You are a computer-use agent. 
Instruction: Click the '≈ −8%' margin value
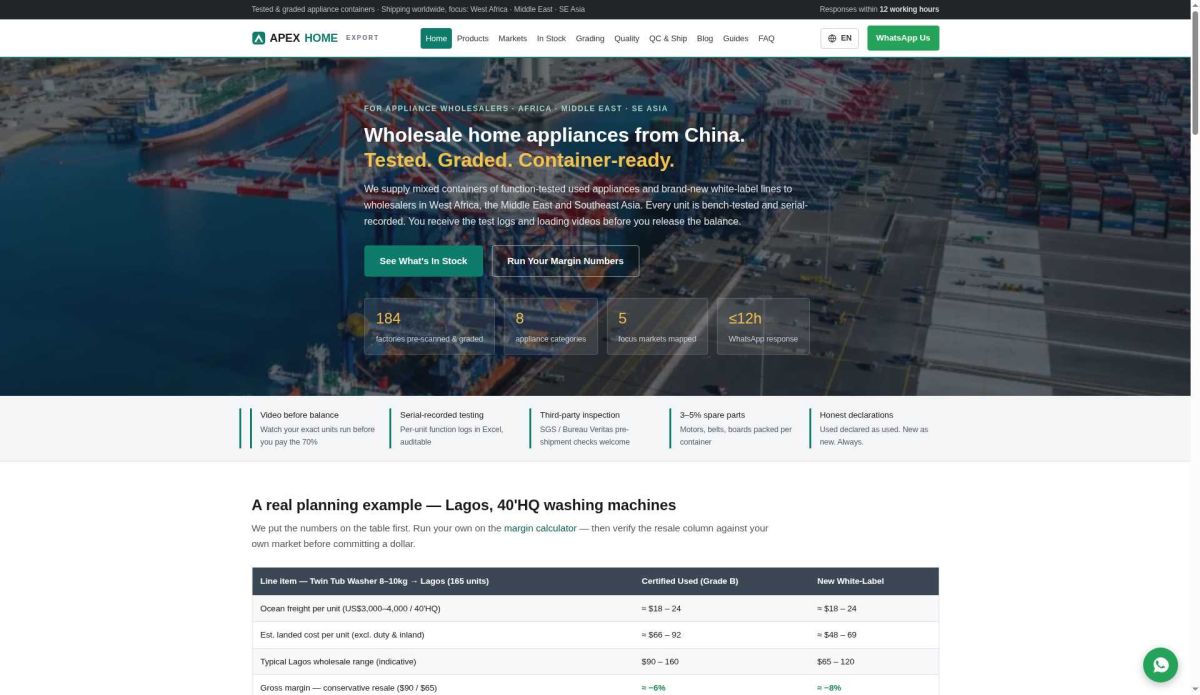(829, 688)
